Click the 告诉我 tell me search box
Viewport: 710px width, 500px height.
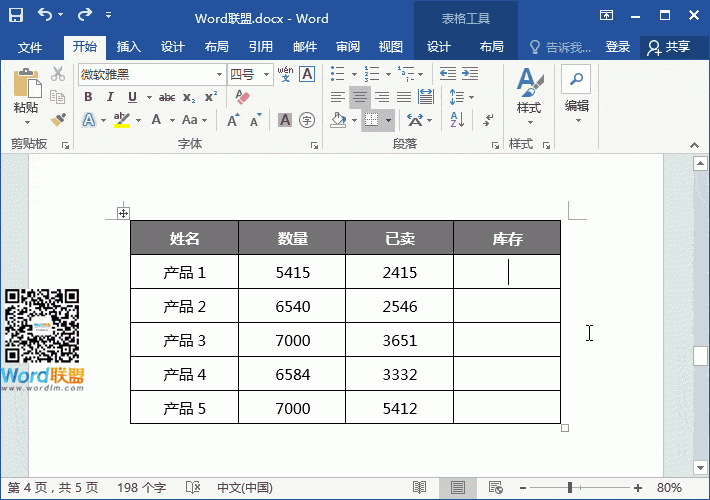click(x=561, y=47)
